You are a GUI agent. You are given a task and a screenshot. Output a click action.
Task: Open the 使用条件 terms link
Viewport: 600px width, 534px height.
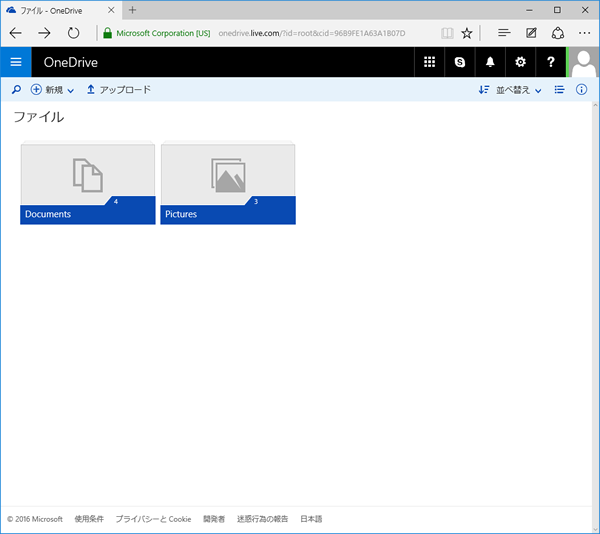coord(89,519)
